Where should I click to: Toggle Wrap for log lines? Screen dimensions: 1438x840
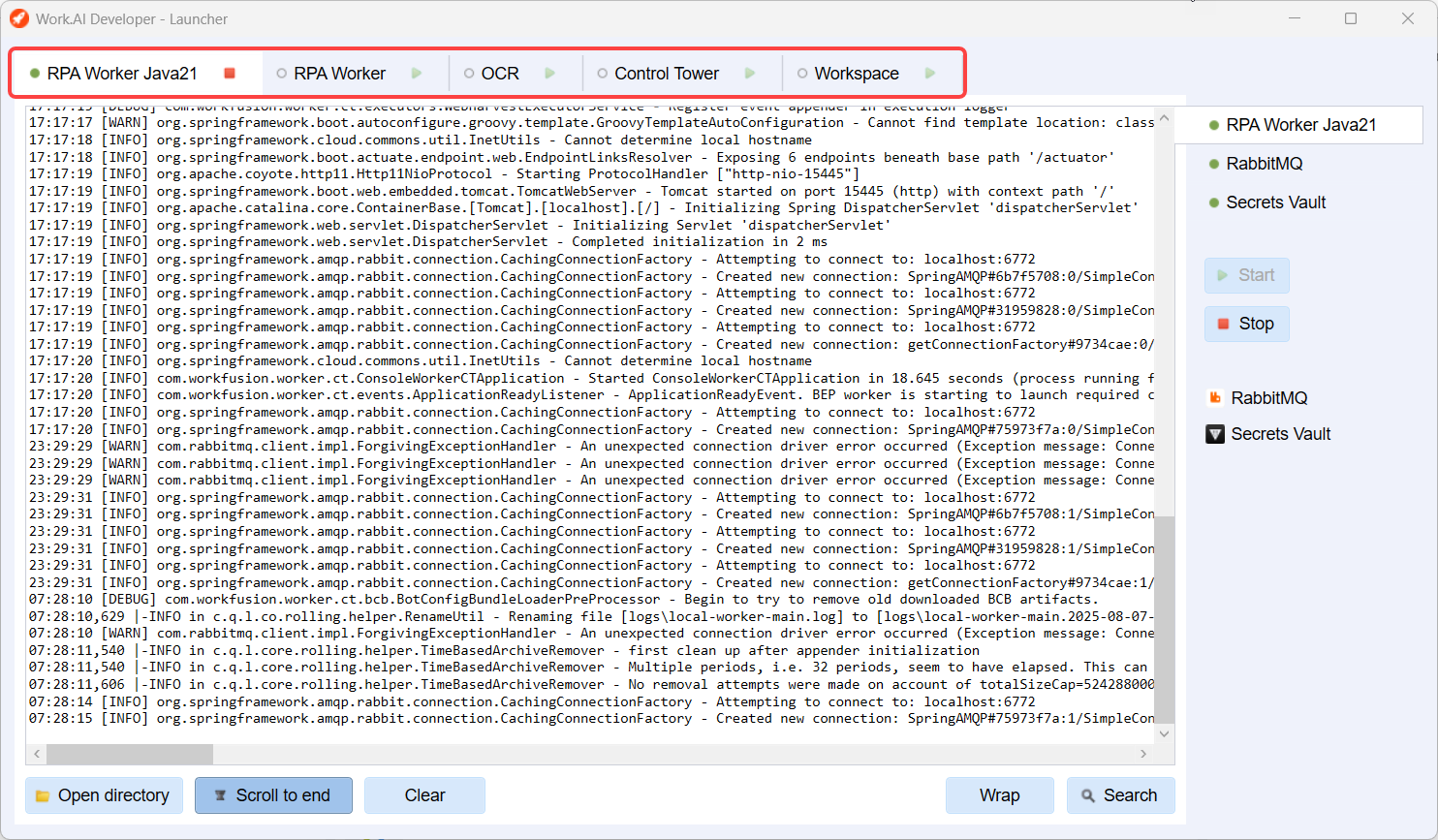999,795
